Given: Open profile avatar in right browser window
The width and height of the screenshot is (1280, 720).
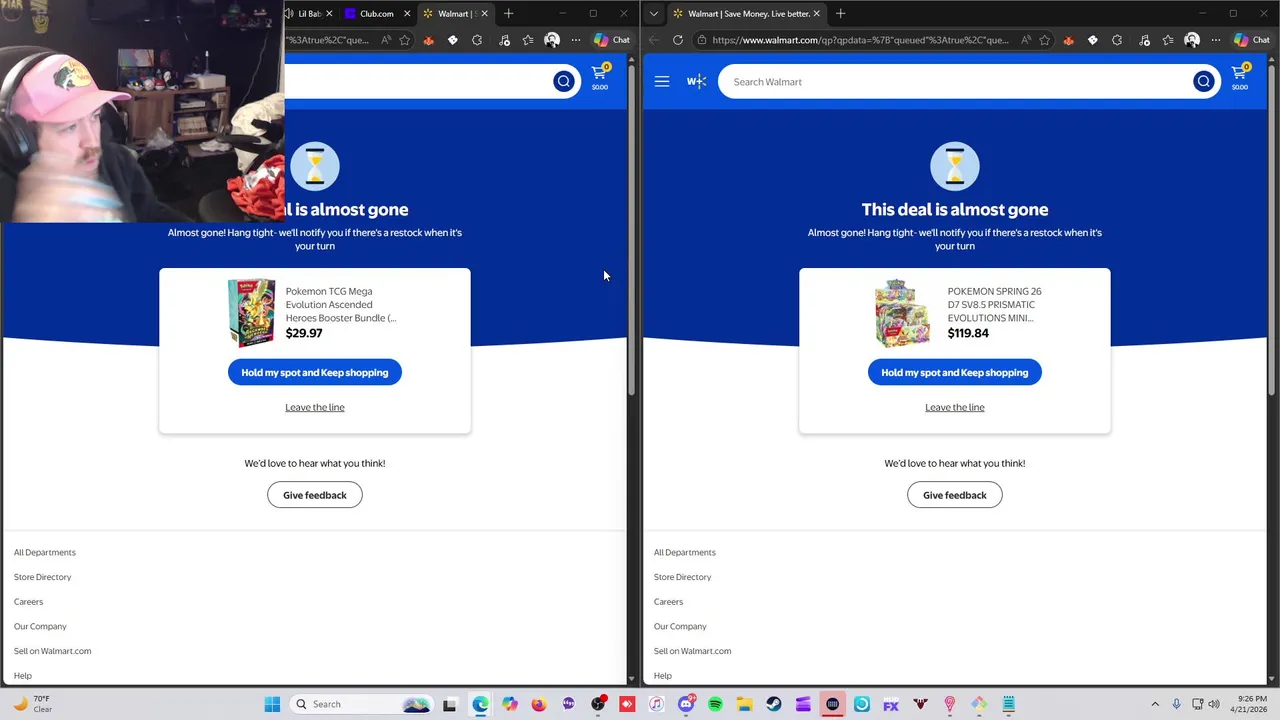Looking at the screenshot, I should click(1192, 40).
